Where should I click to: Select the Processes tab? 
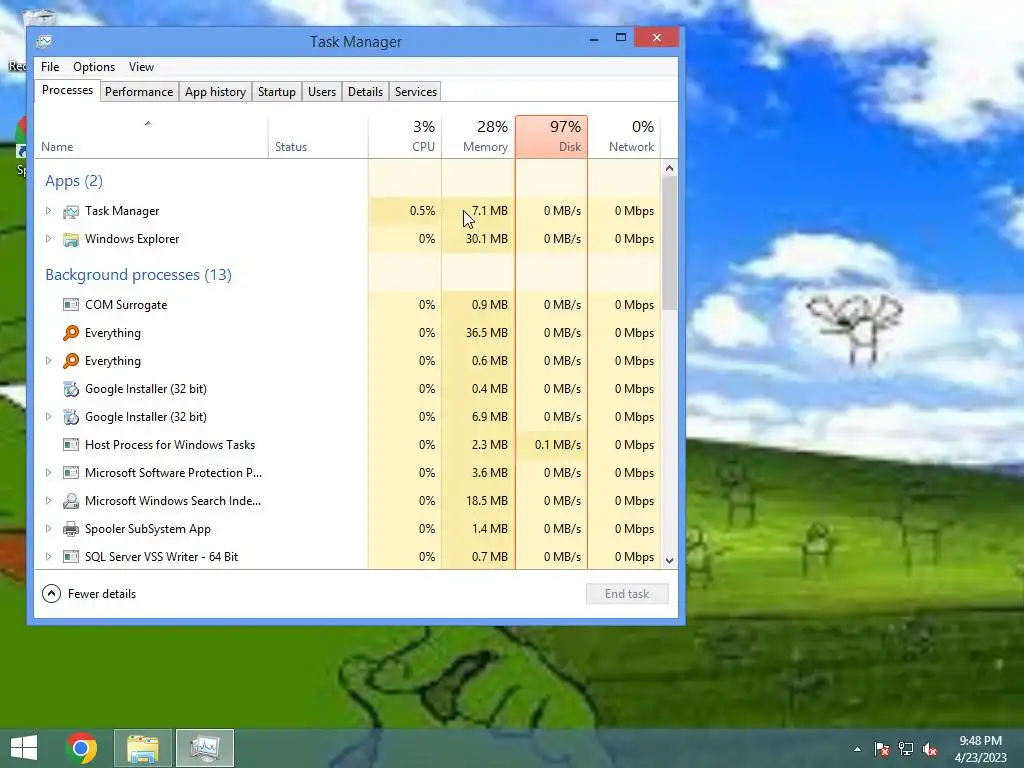tap(67, 90)
